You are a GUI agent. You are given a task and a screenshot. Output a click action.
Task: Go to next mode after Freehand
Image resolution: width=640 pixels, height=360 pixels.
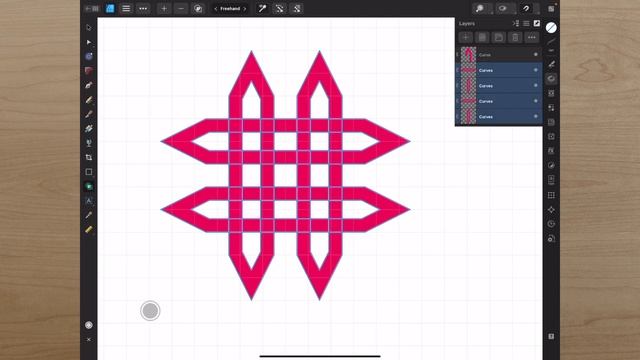click(244, 9)
